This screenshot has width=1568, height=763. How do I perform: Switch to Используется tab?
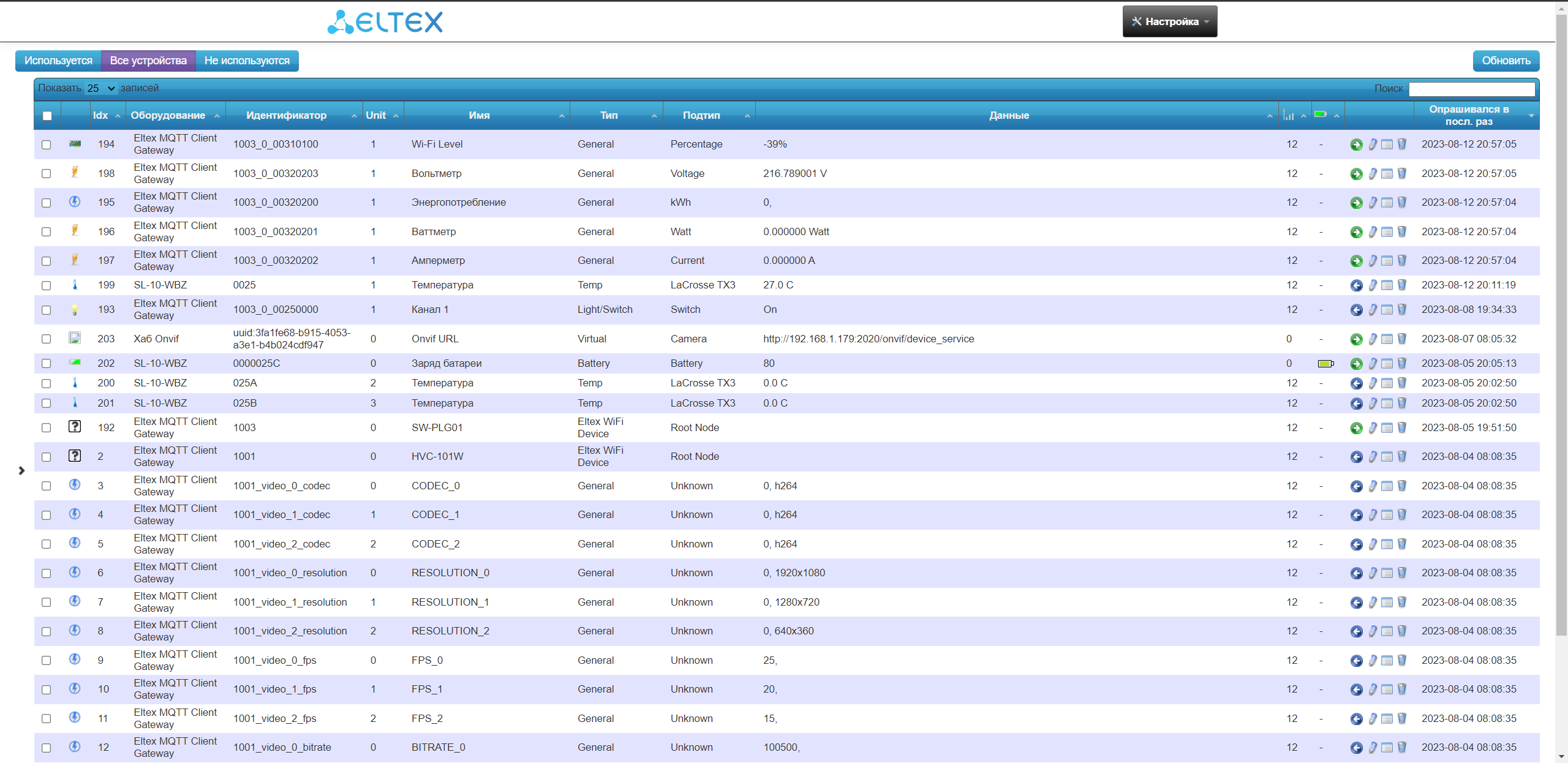tap(58, 61)
